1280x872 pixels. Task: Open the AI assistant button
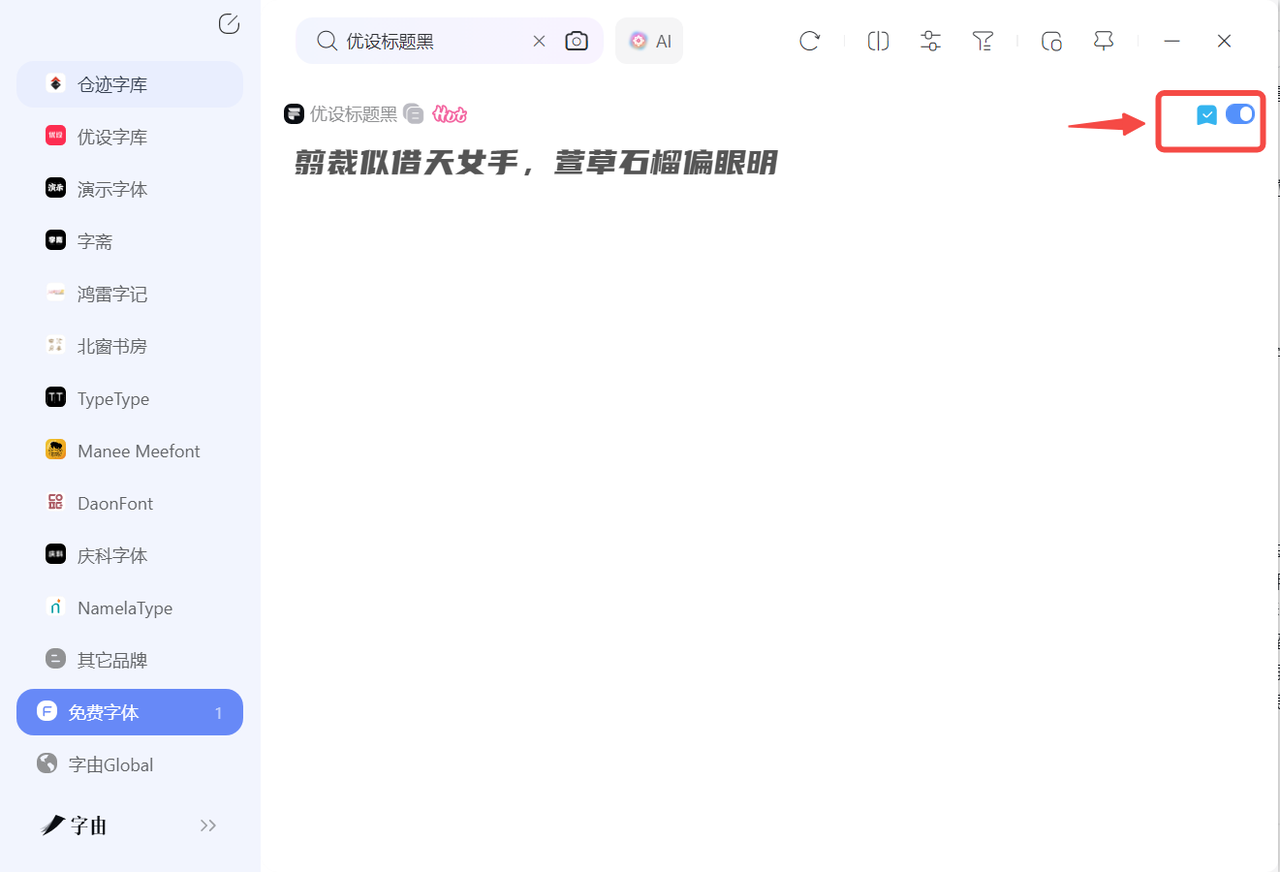click(x=649, y=41)
